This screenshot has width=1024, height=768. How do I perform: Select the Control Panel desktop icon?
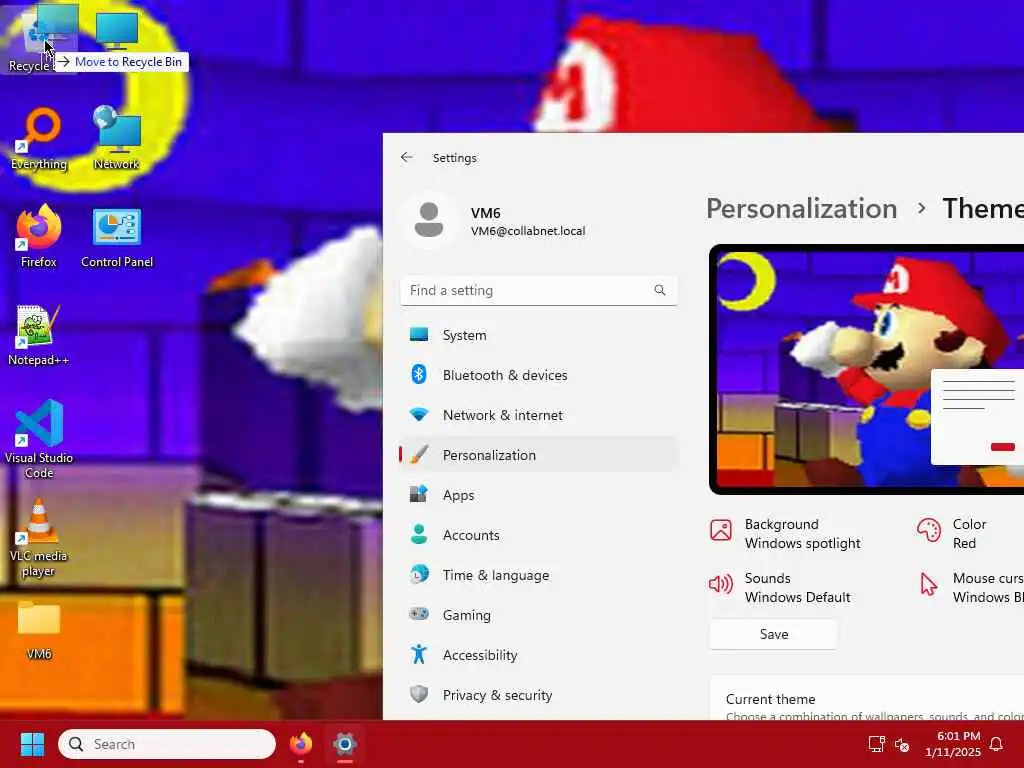[117, 238]
